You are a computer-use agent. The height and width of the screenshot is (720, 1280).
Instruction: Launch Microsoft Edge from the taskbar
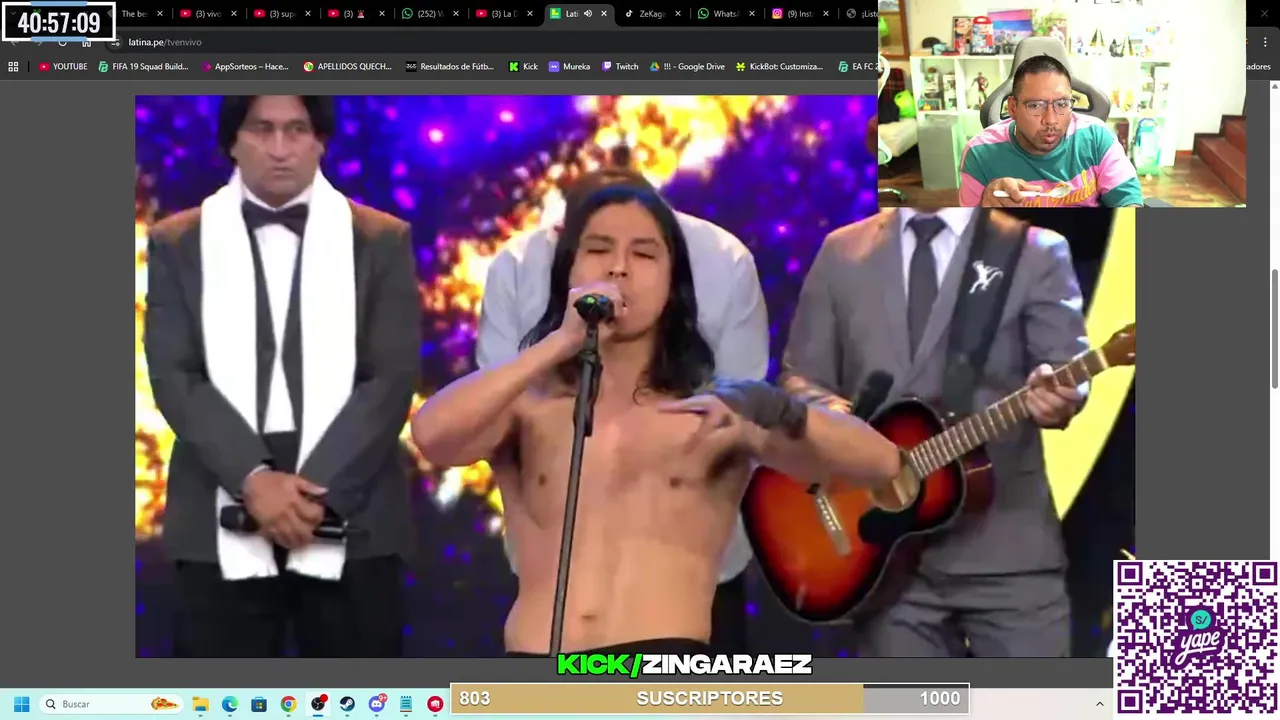coord(230,704)
